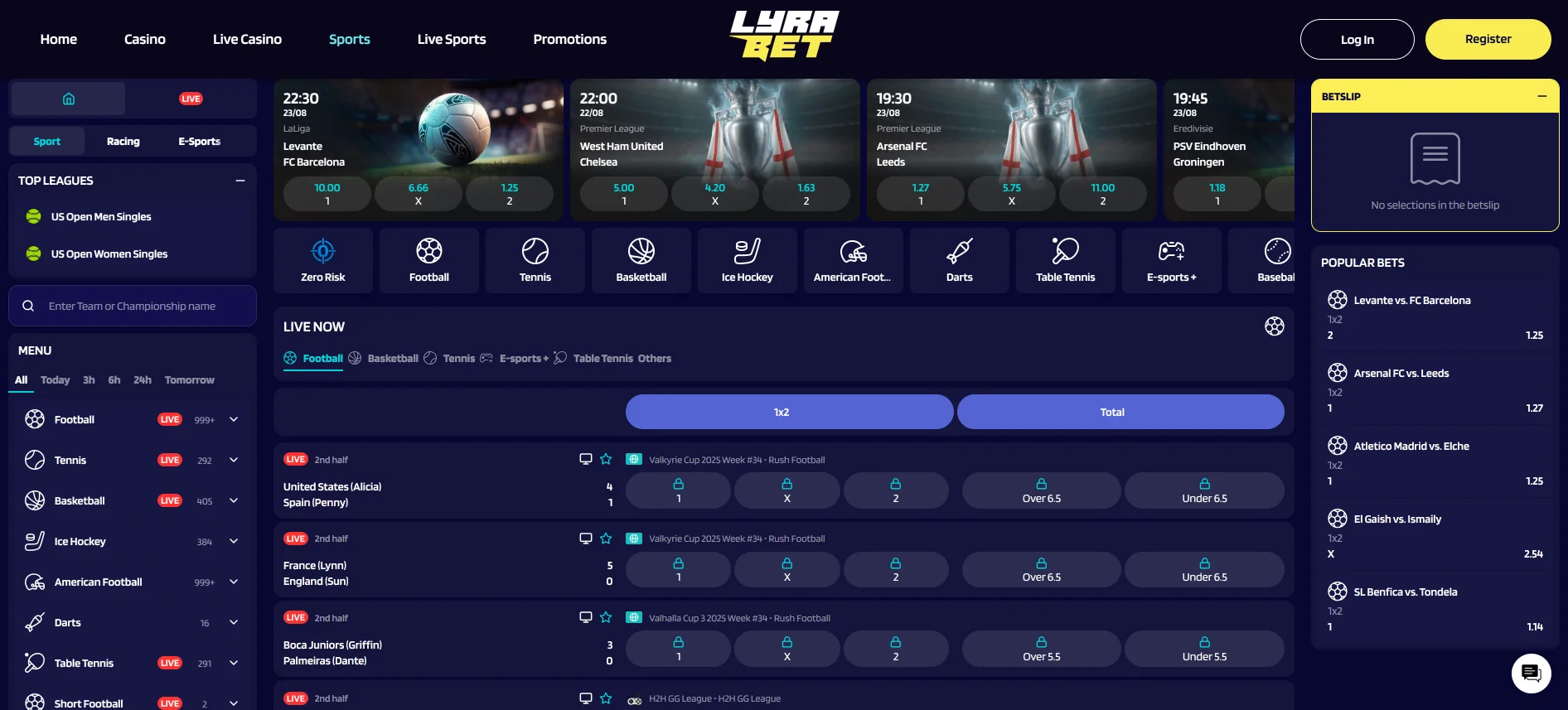The height and width of the screenshot is (710, 1568).
Task: Go to Live Sports in top navigation
Action: pos(452,39)
